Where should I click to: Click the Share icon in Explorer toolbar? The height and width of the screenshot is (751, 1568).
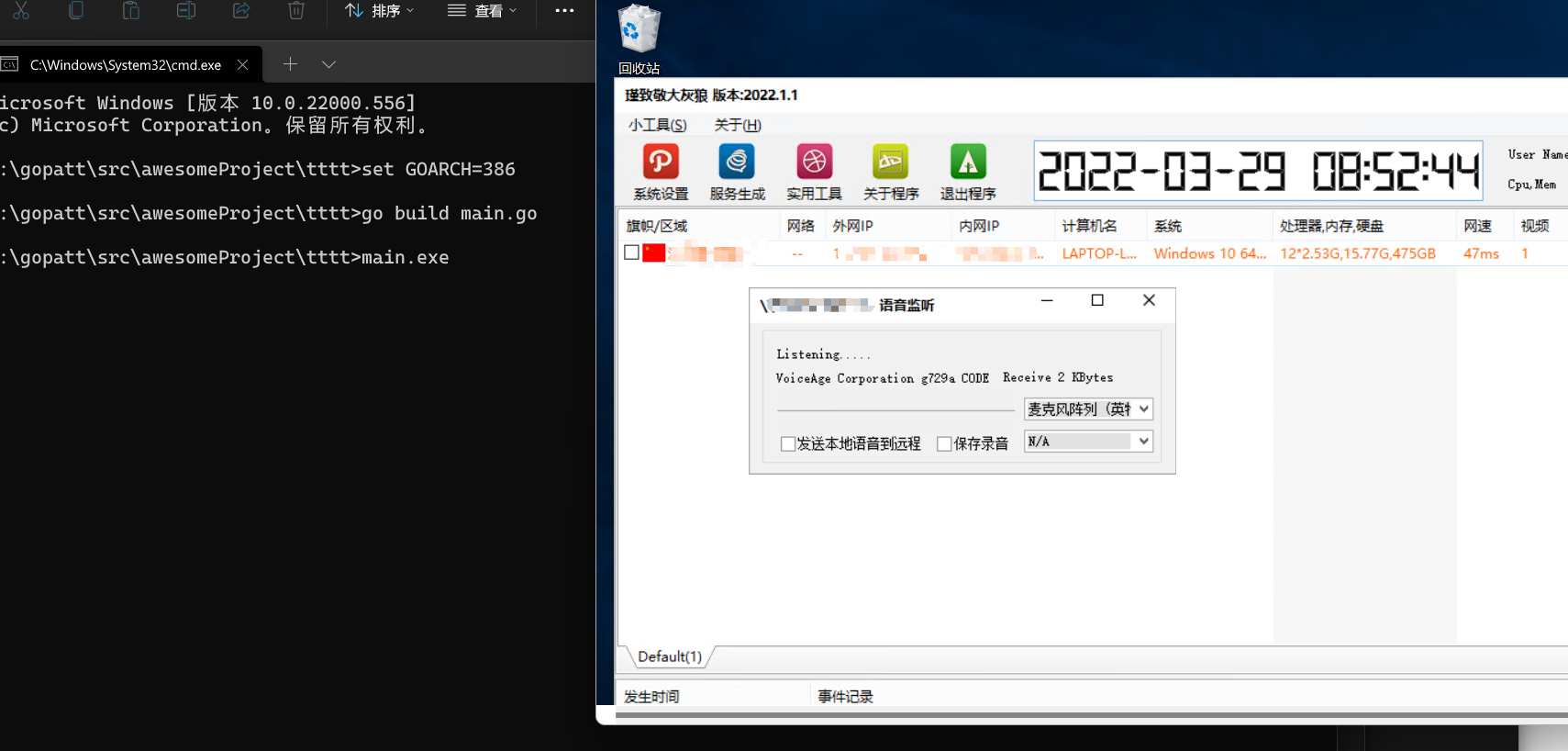(x=241, y=10)
